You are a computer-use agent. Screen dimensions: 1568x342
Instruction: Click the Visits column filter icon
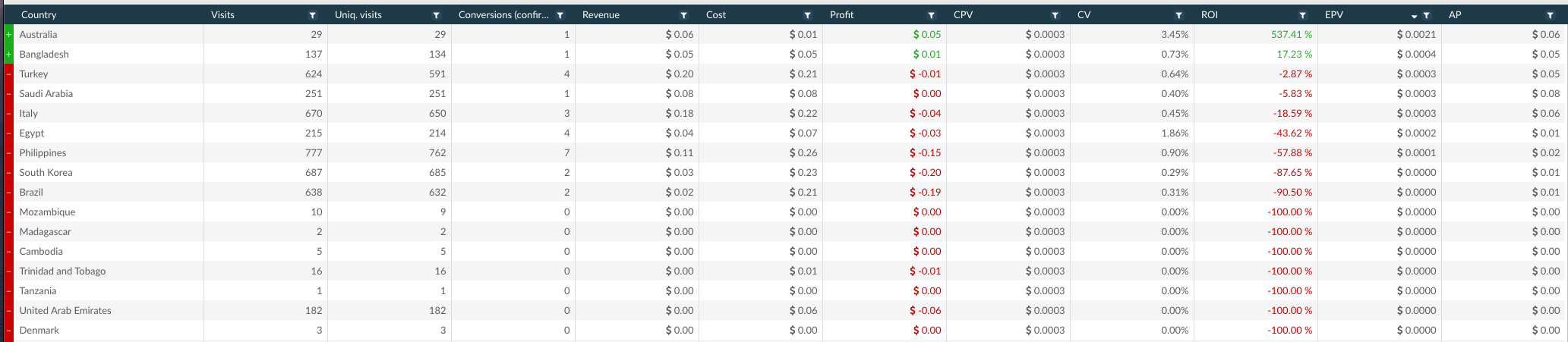(x=313, y=15)
